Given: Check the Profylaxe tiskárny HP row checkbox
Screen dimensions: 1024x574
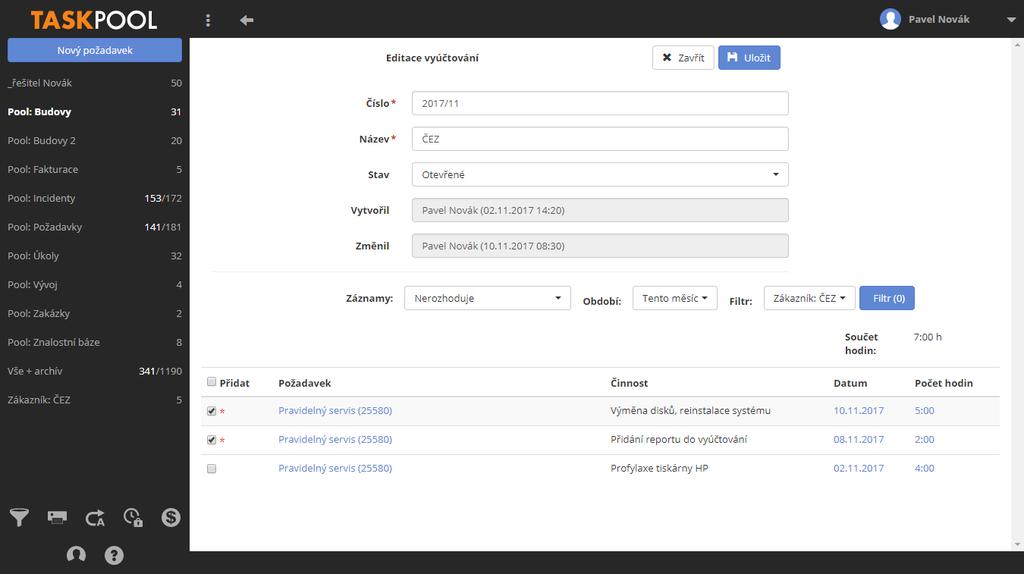Looking at the screenshot, I should coord(212,468).
